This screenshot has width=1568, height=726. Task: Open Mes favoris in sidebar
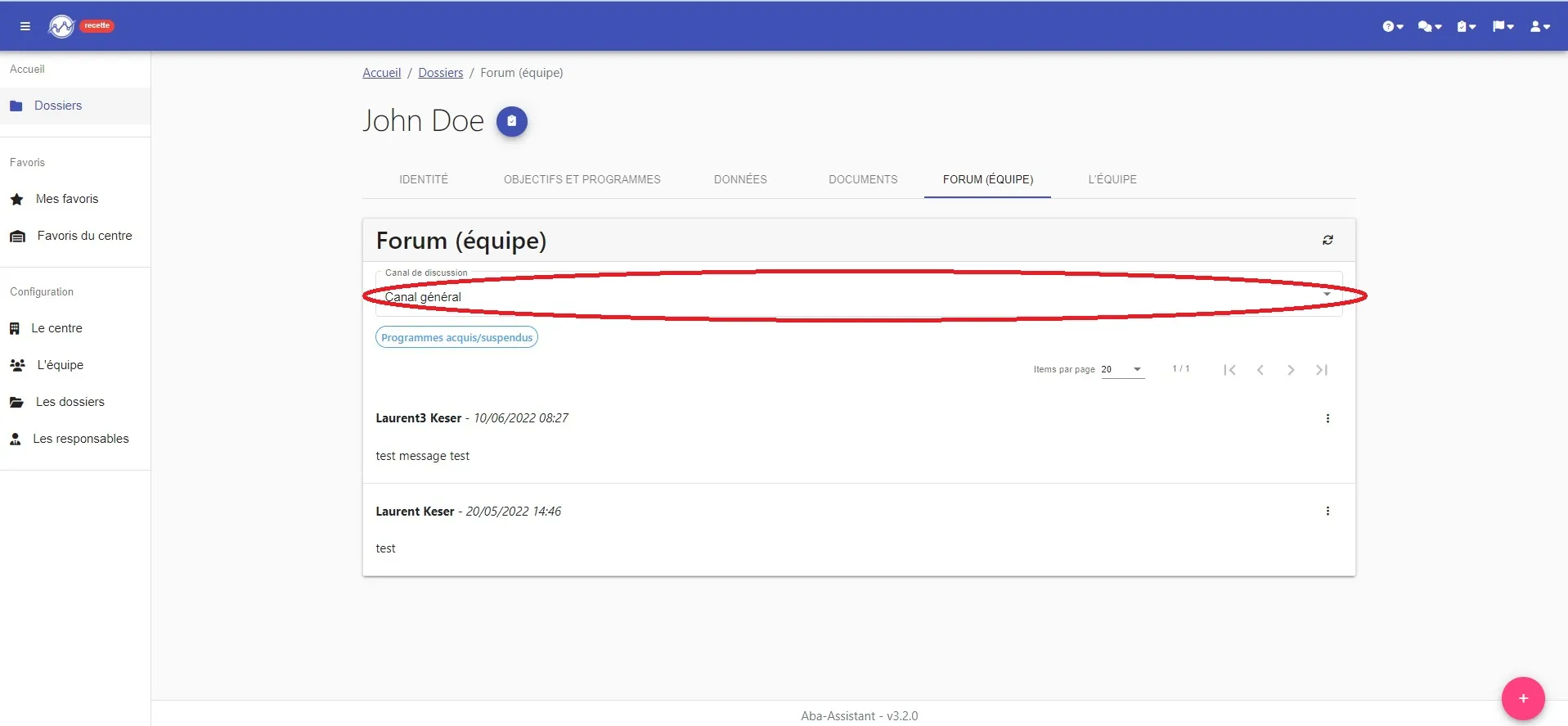[75, 199]
